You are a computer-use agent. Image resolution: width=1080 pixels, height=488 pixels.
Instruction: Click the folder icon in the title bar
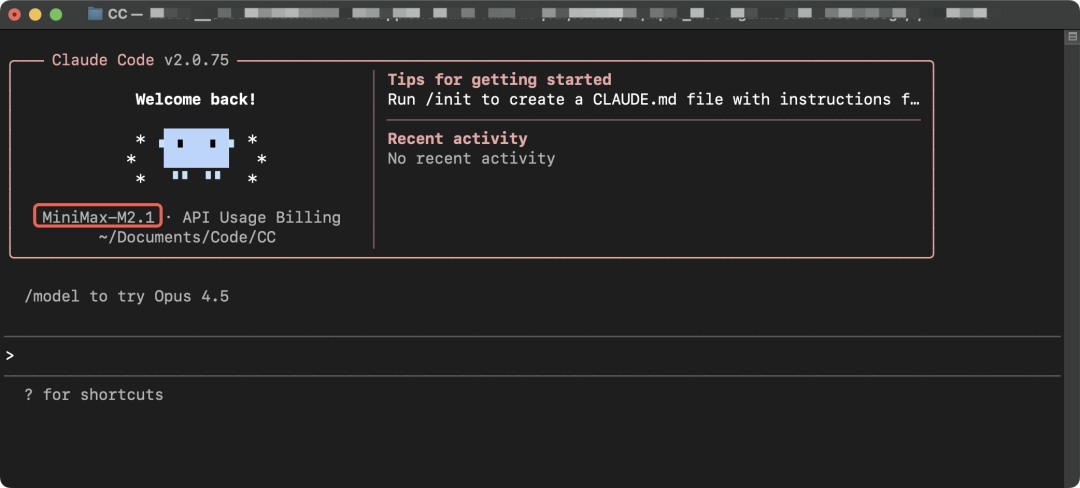[95, 14]
